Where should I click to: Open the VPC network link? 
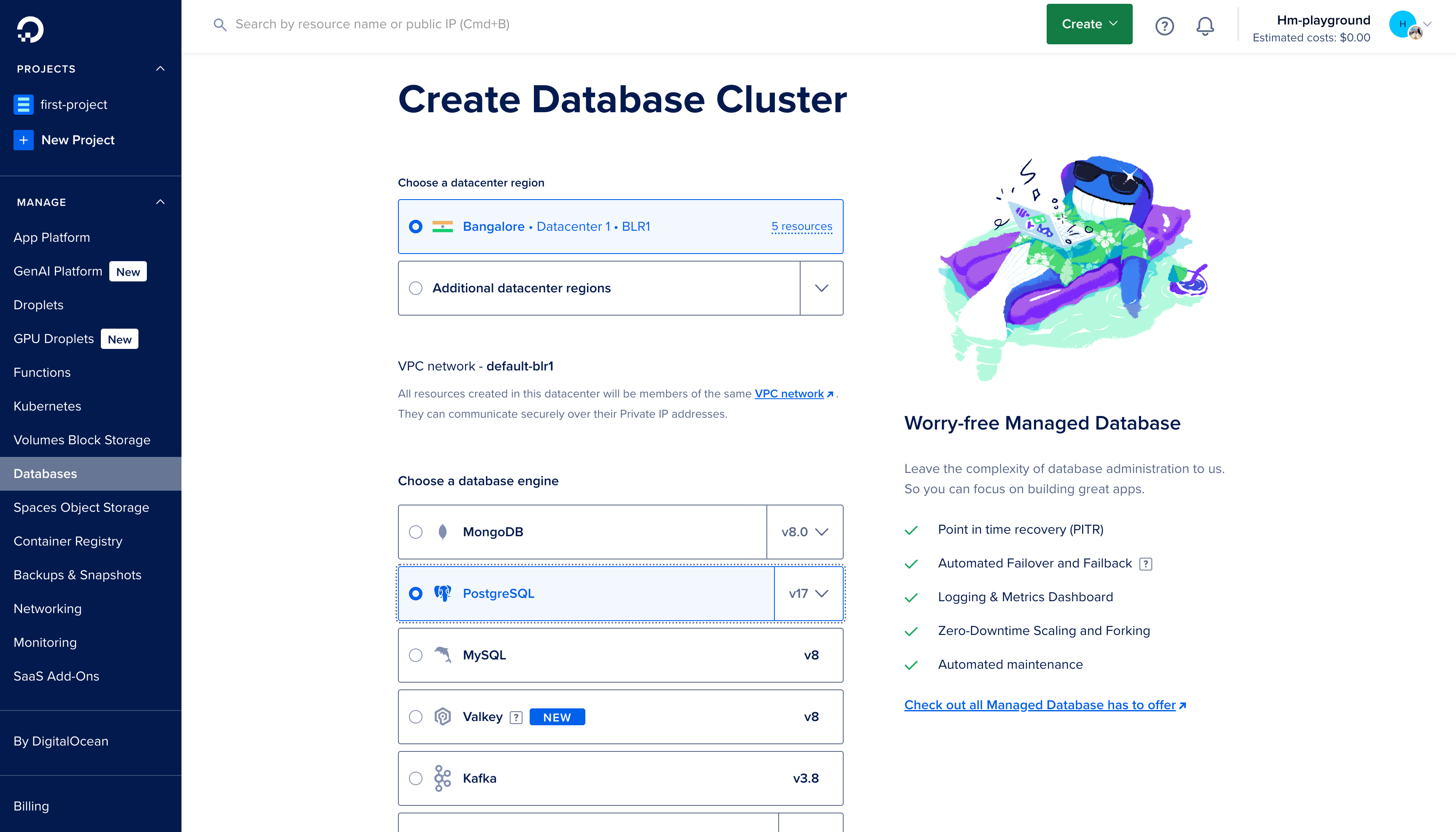click(x=794, y=394)
